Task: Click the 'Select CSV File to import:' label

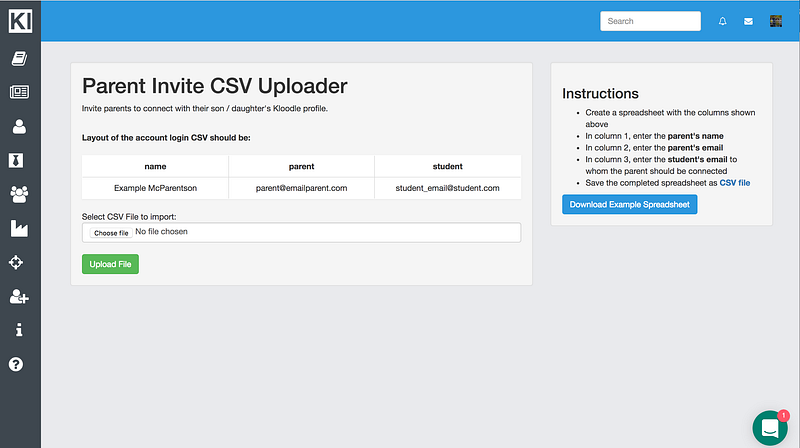Action: point(129,217)
